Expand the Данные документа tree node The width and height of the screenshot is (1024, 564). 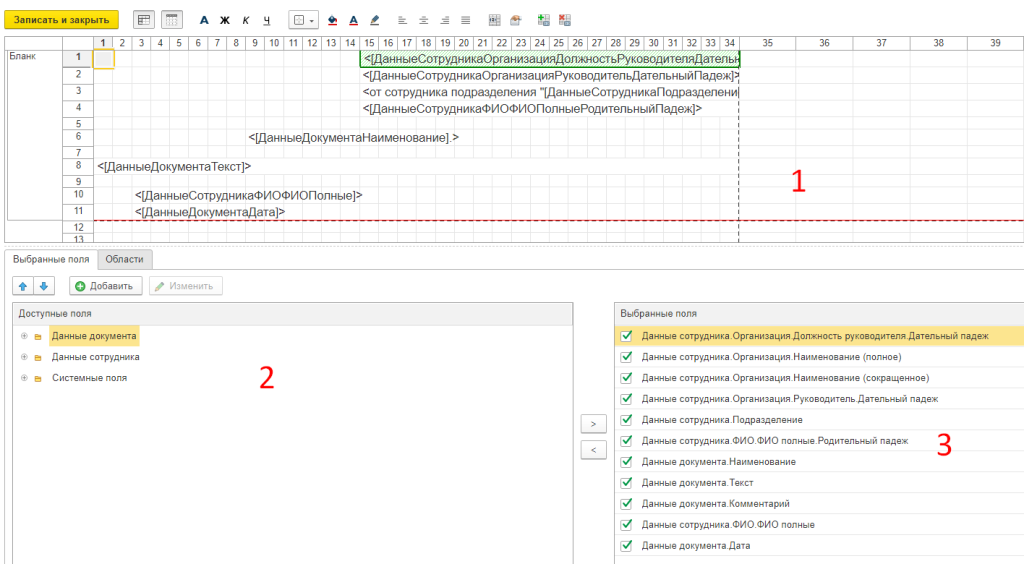tap(23, 336)
